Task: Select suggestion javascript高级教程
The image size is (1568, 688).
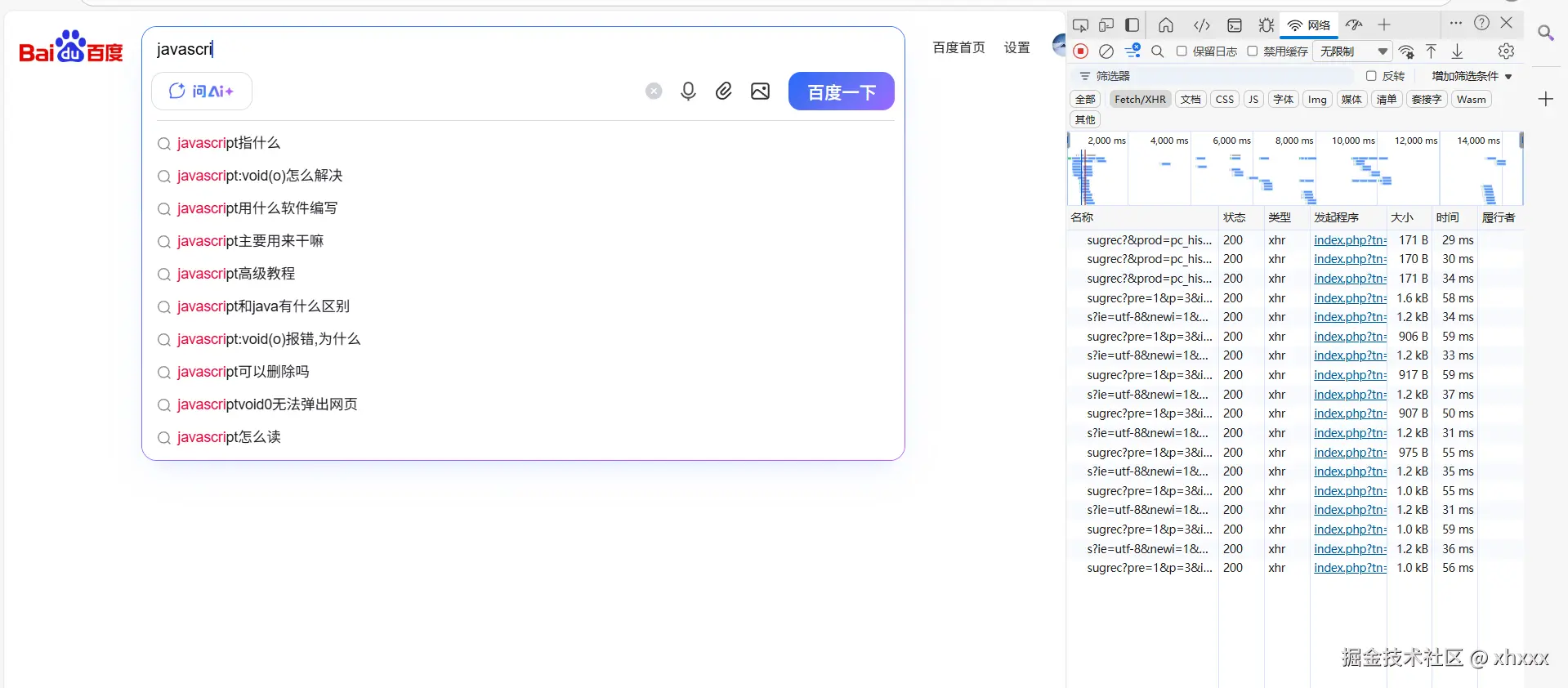Action: point(236,274)
